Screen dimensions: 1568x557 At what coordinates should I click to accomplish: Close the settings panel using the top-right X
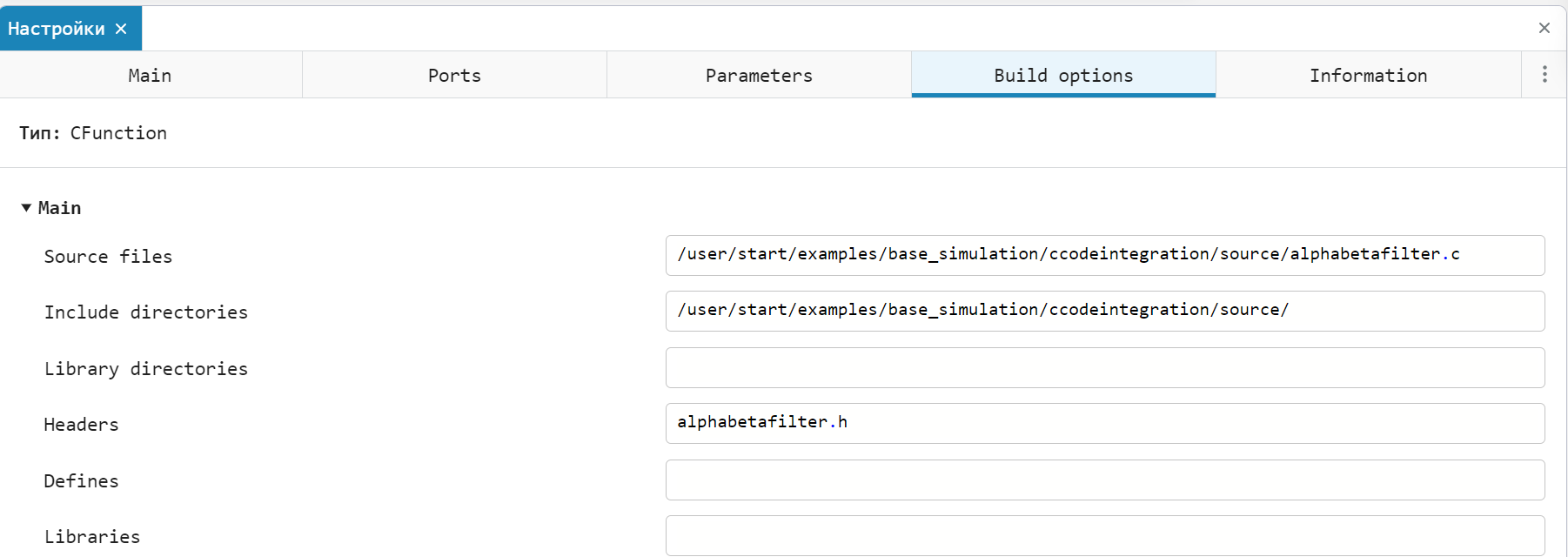tap(1544, 28)
